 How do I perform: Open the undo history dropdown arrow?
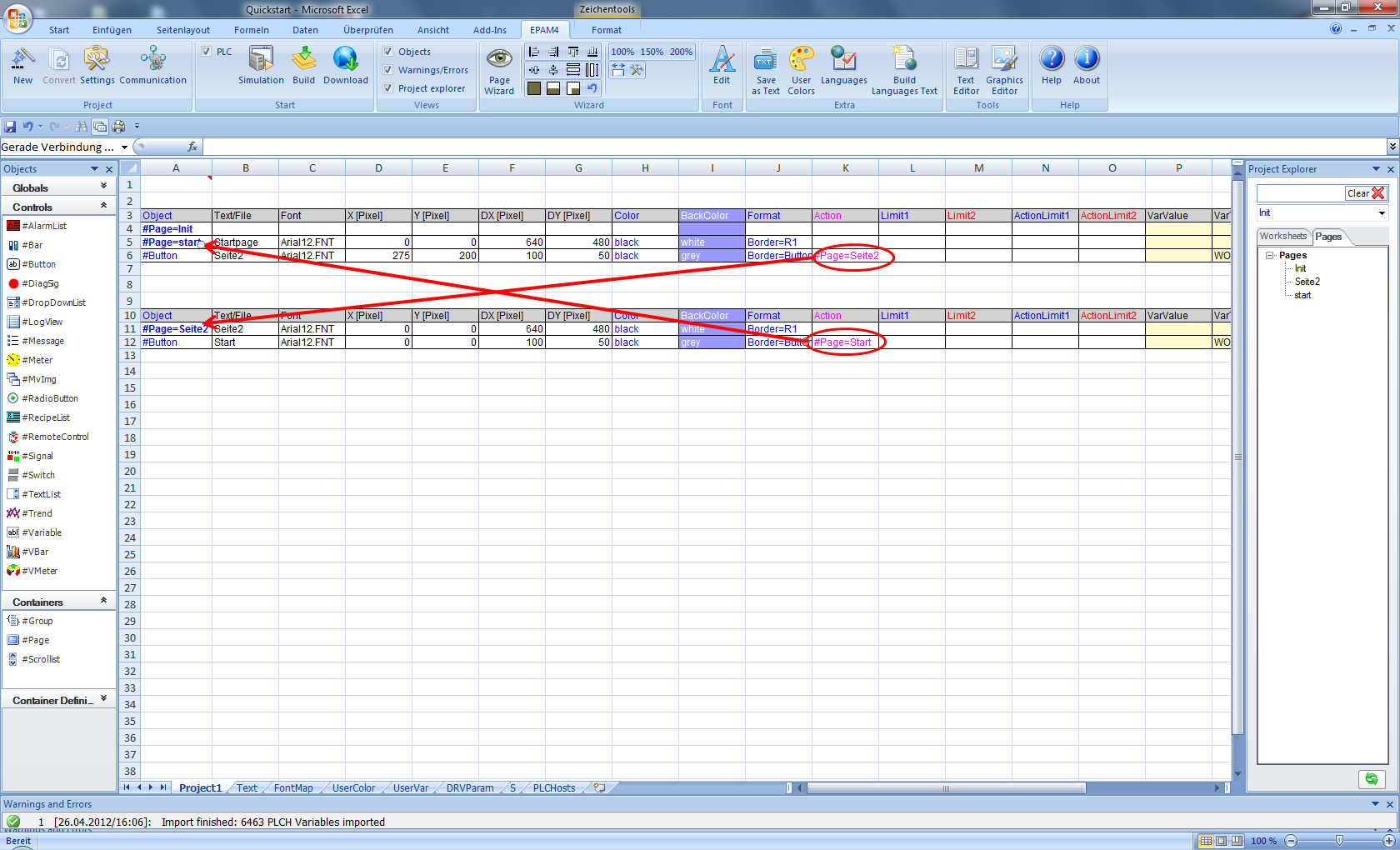pyautogui.click(x=40, y=127)
